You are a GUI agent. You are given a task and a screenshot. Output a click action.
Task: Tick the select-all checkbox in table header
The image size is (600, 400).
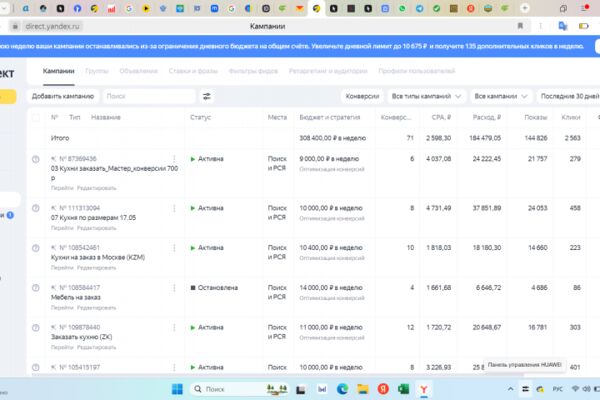click(36, 118)
